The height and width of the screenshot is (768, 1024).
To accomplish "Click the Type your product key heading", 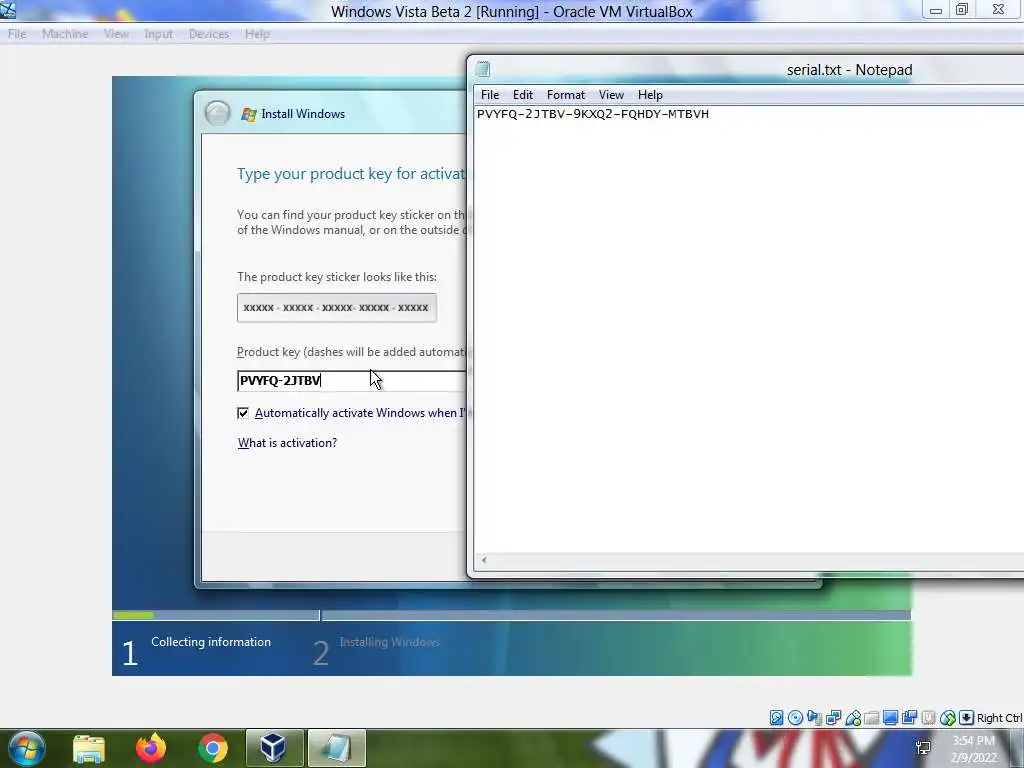I will tap(351, 174).
